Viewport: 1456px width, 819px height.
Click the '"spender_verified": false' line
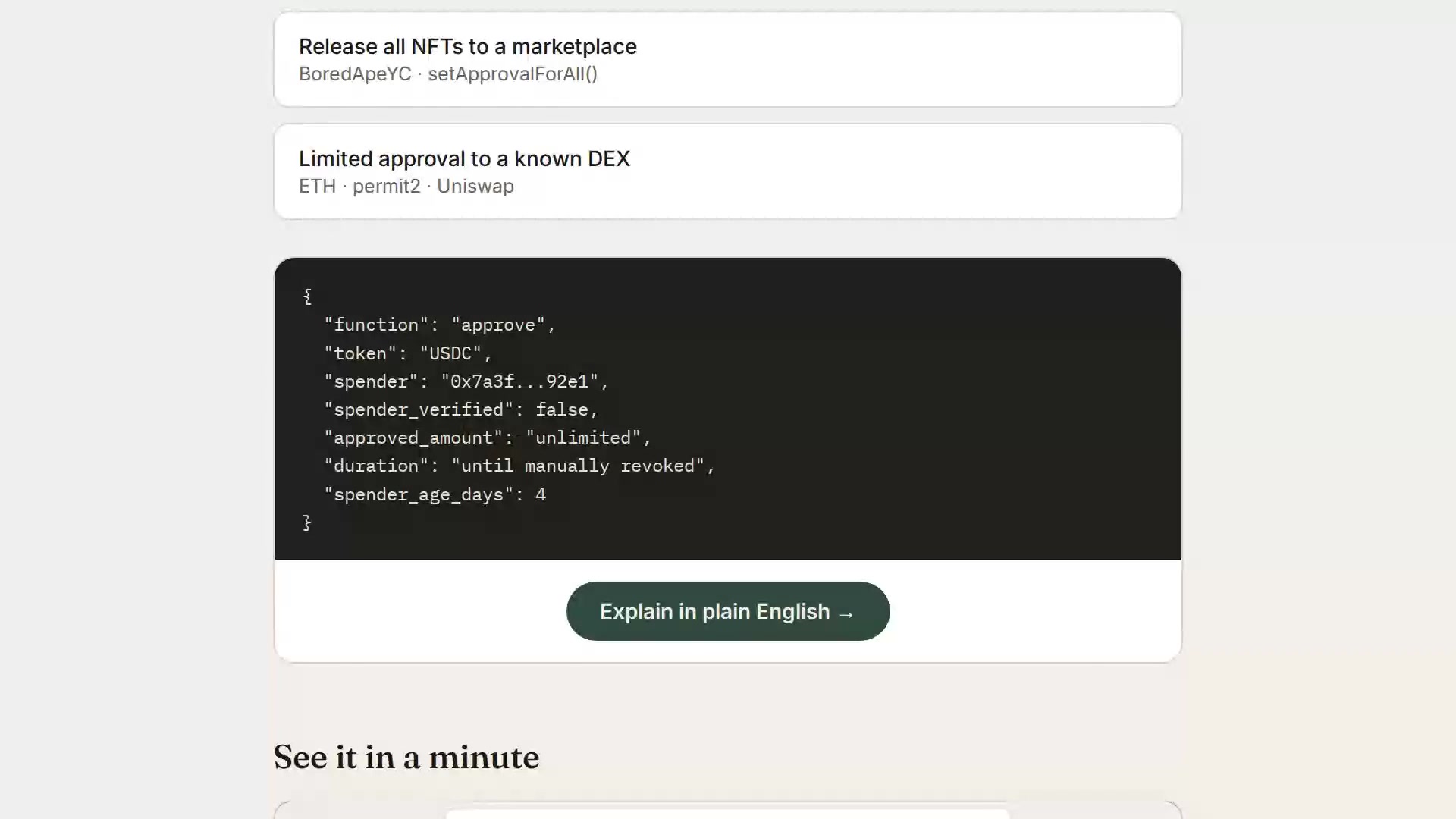[461, 409]
